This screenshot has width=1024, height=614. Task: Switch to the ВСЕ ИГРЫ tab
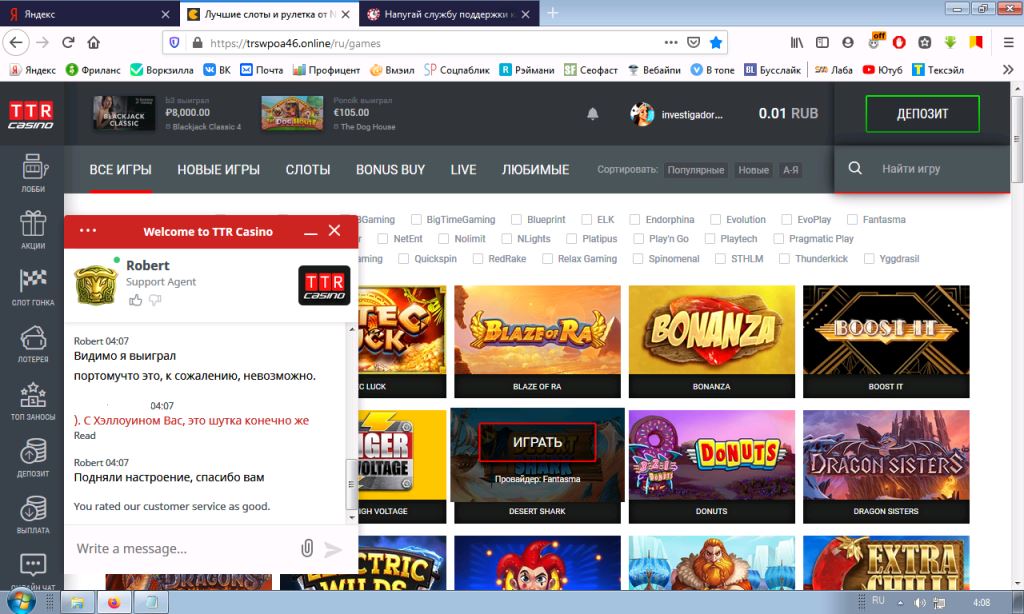(x=120, y=170)
